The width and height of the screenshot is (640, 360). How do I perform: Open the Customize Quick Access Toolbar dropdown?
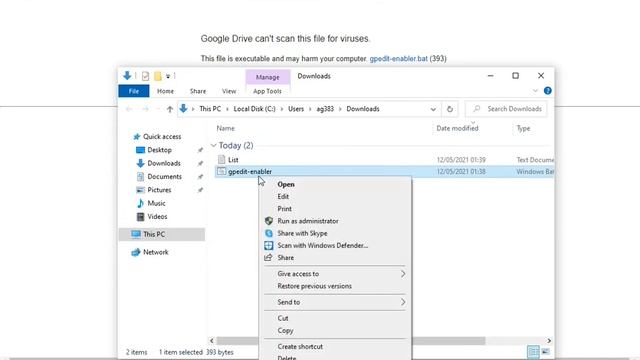[x=168, y=76]
